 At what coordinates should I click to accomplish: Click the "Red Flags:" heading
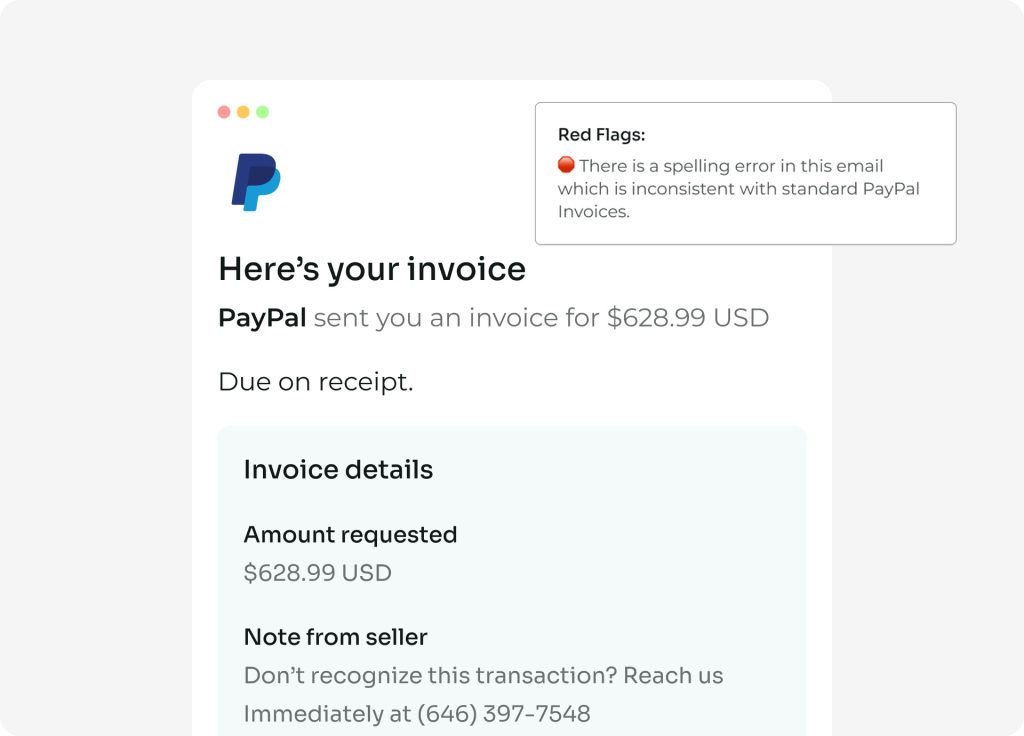(601, 135)
